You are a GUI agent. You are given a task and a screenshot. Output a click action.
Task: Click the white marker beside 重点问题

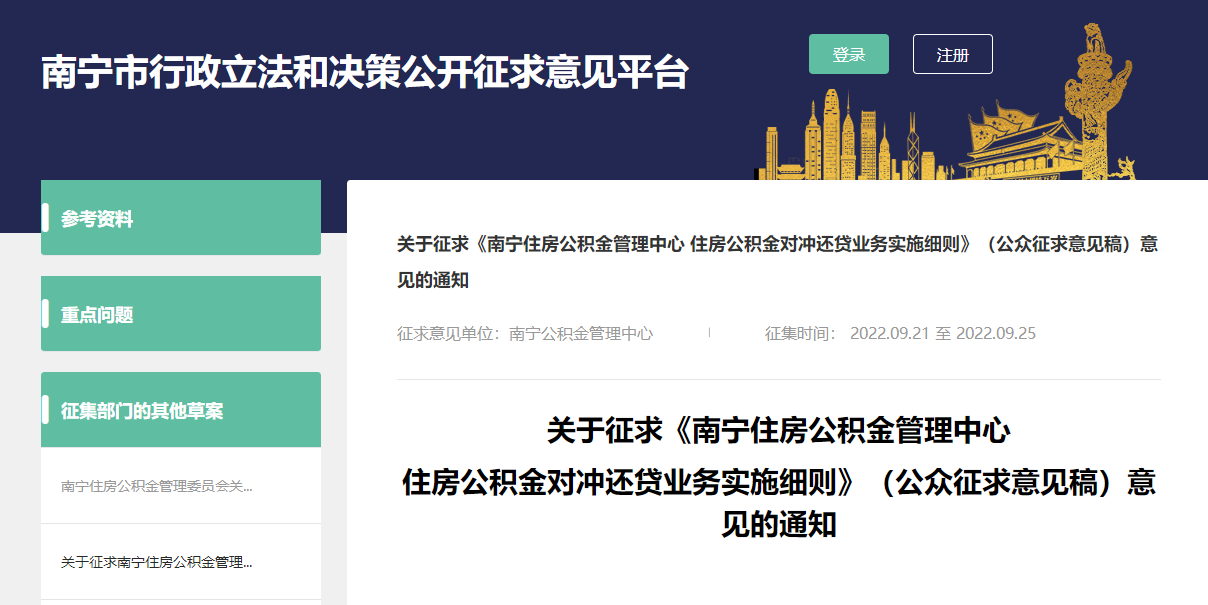point(45,313)
